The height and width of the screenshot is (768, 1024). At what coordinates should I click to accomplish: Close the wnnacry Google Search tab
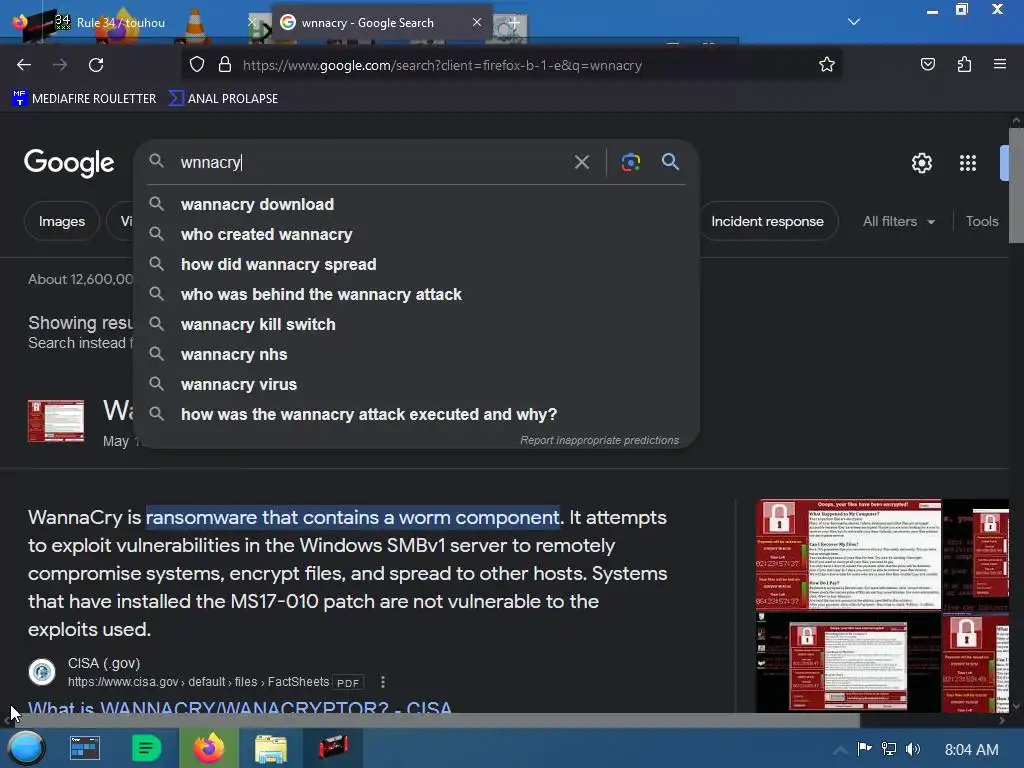pos(477,22)
